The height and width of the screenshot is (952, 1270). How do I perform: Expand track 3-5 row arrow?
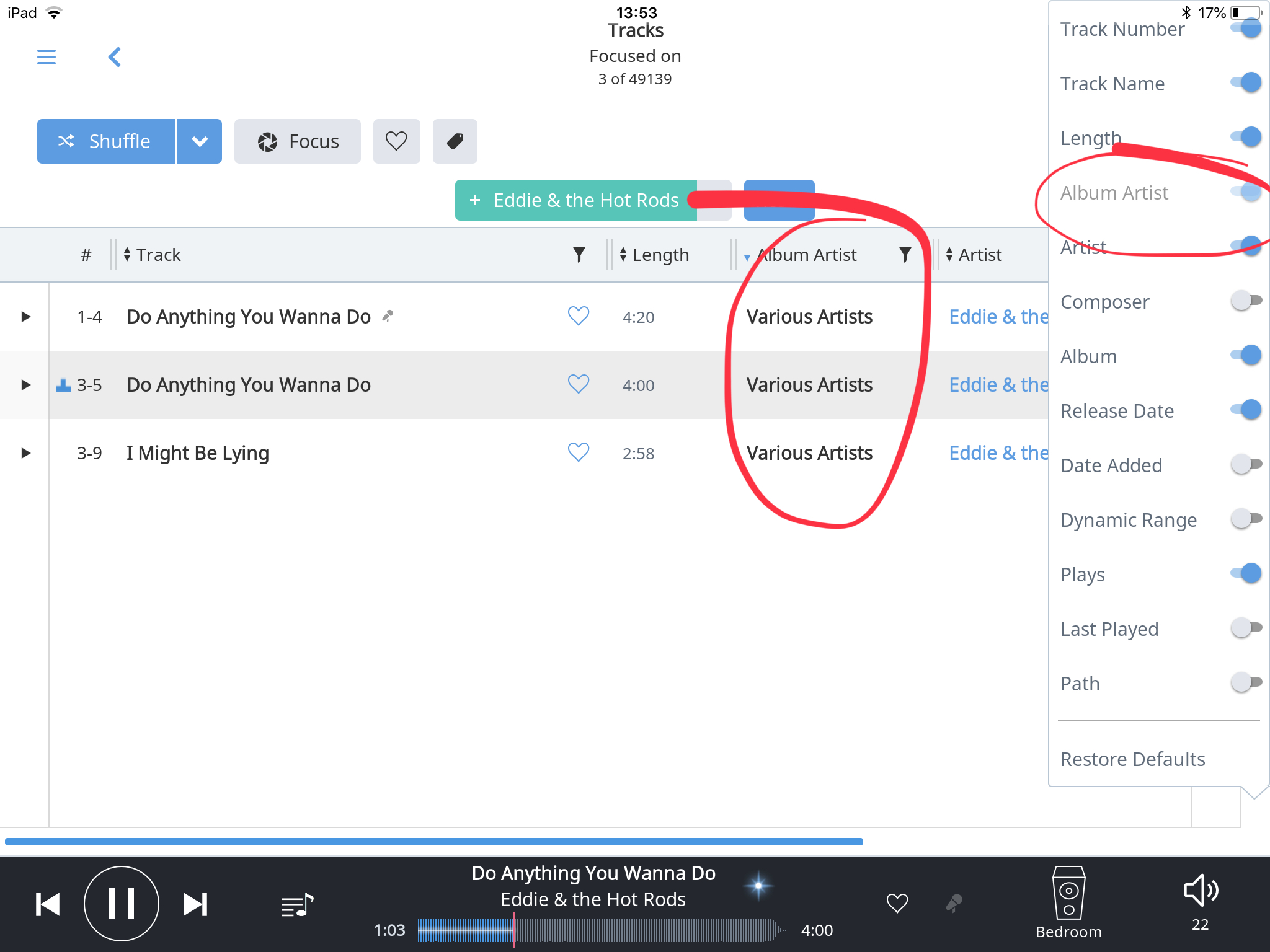tap(25, 385)
